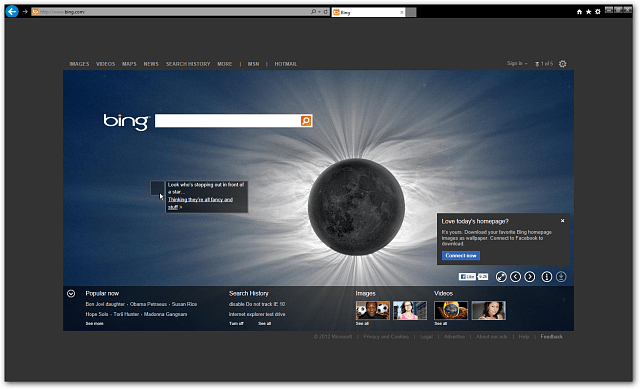
Task: Click 'Turn off' under Search History
Action: coord(236,324)
